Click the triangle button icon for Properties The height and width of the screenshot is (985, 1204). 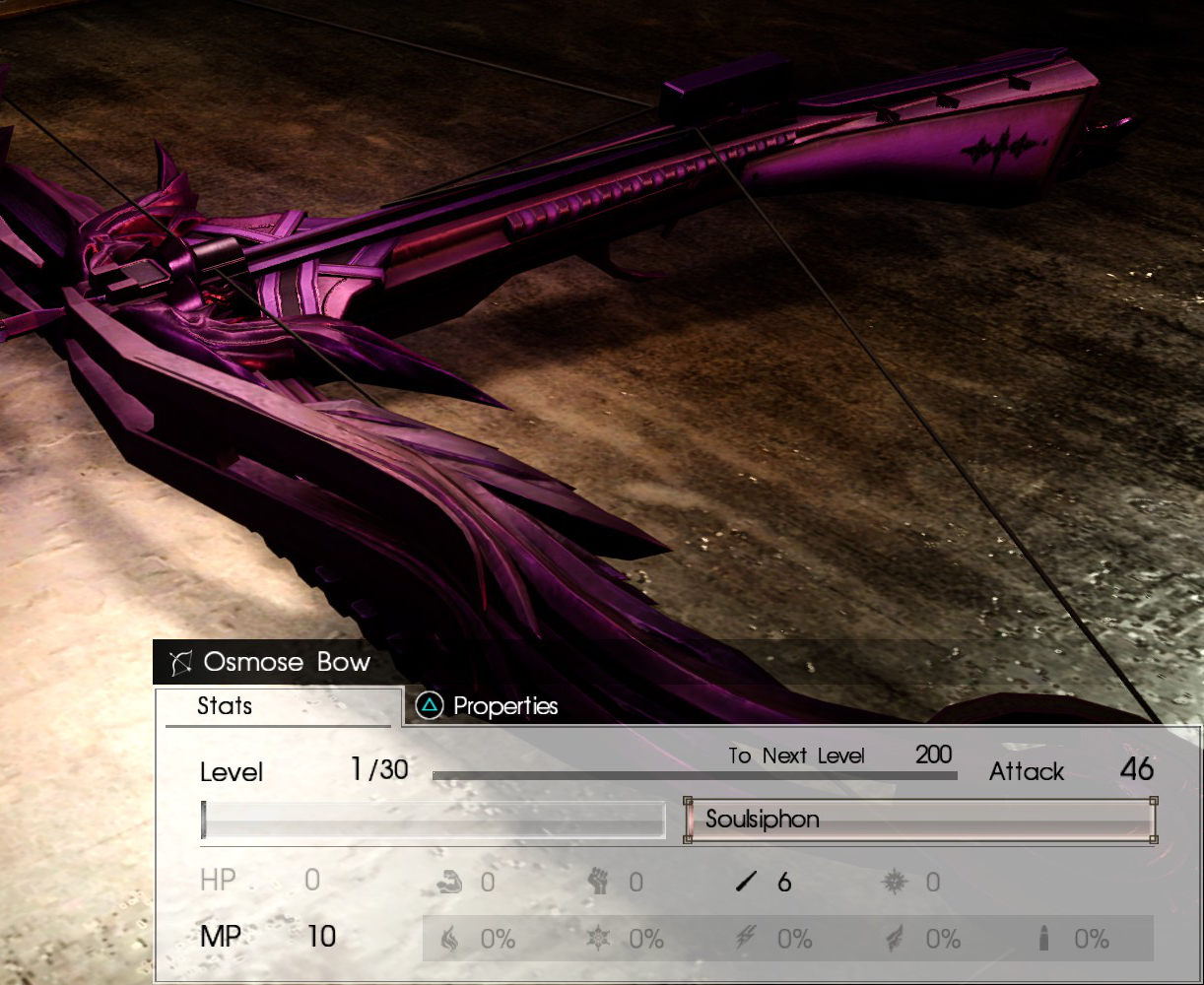click(430, 705)
